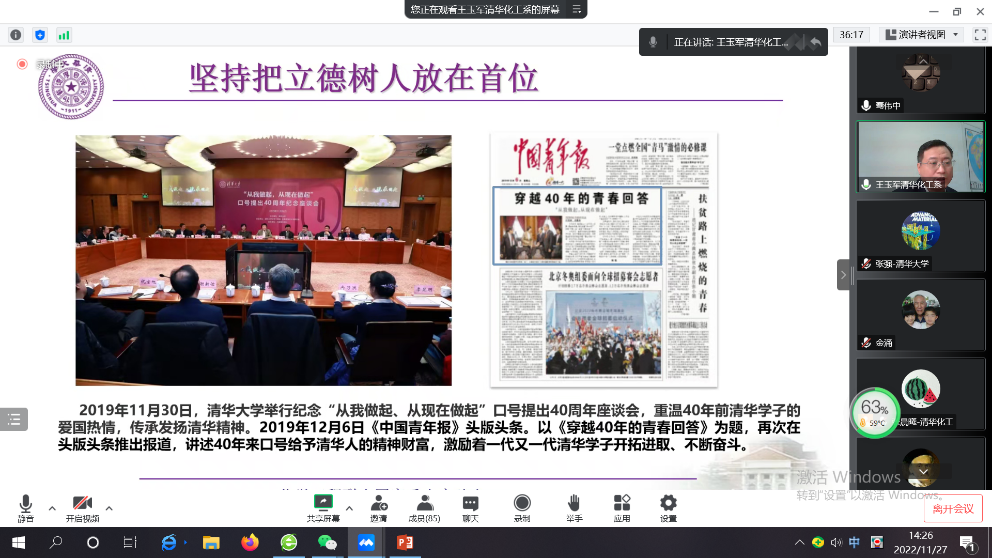Screen dimensions: 992x558
Task: Expand video options arrow beside camera
Action: (x=109, y=508)
